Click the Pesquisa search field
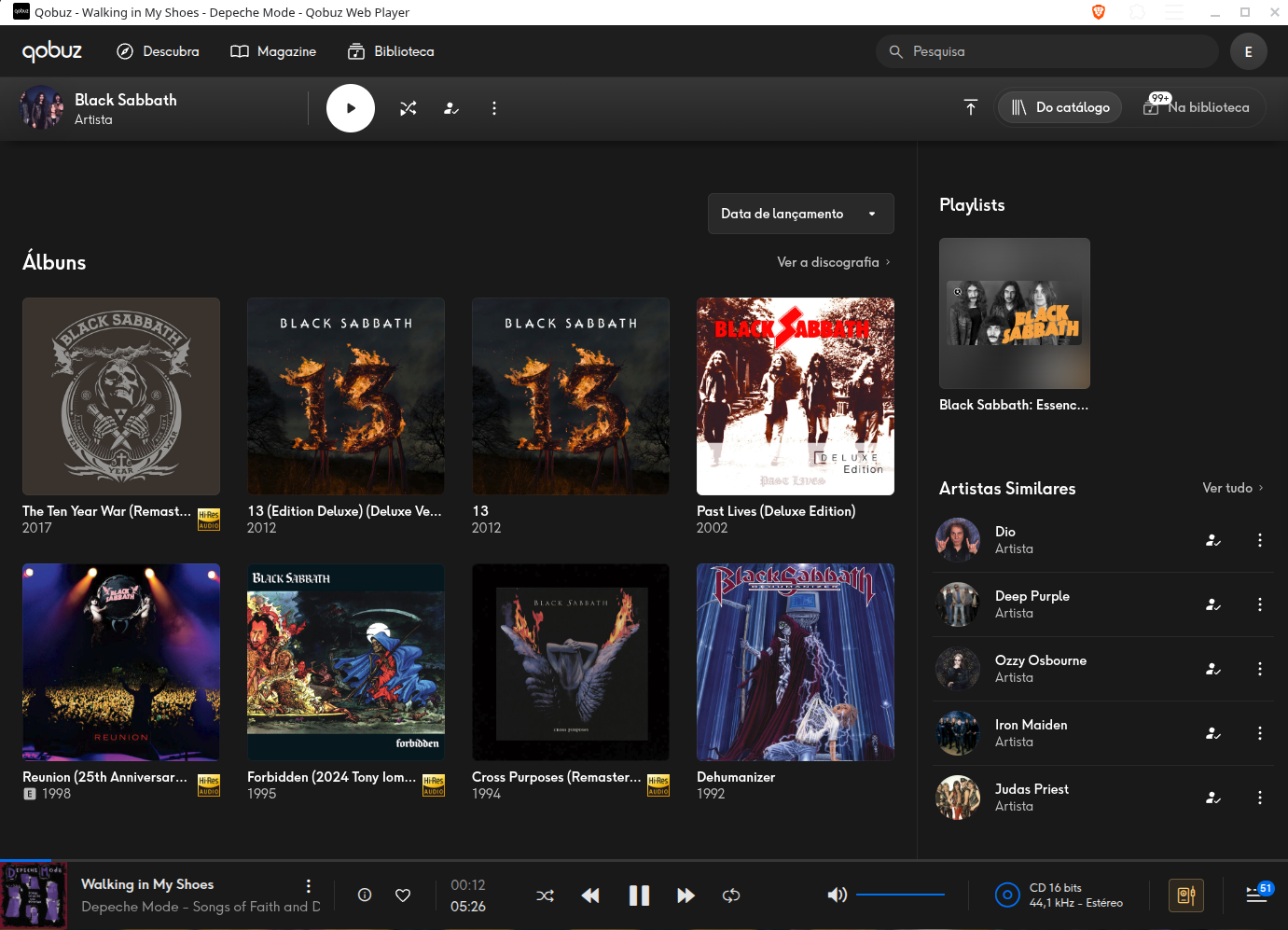 pyautogui.click(x=1046, y=51)
